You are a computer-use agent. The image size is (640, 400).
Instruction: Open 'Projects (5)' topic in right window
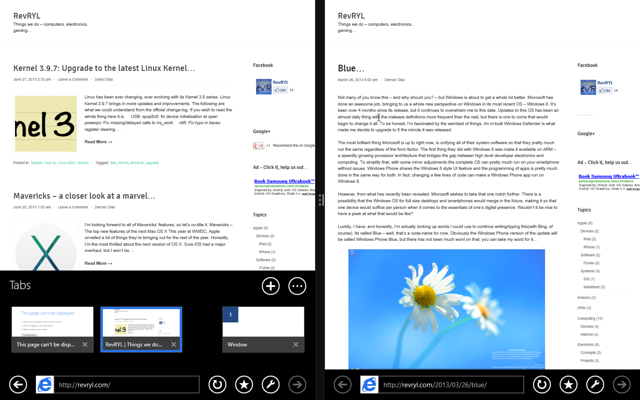click(590, 360)
